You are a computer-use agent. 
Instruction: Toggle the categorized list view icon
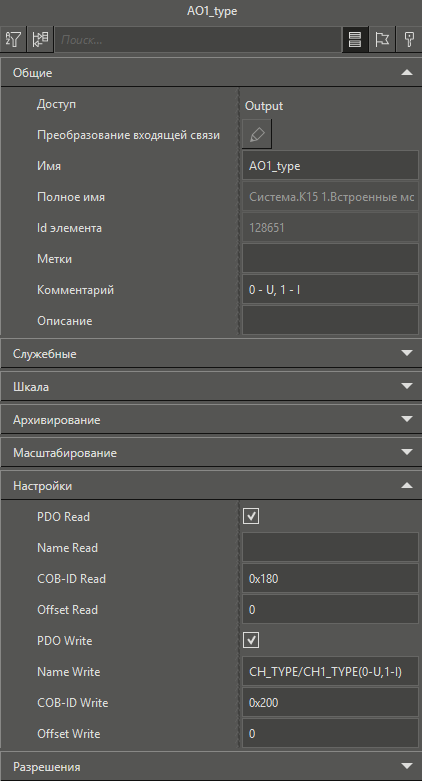coord(355,39)
